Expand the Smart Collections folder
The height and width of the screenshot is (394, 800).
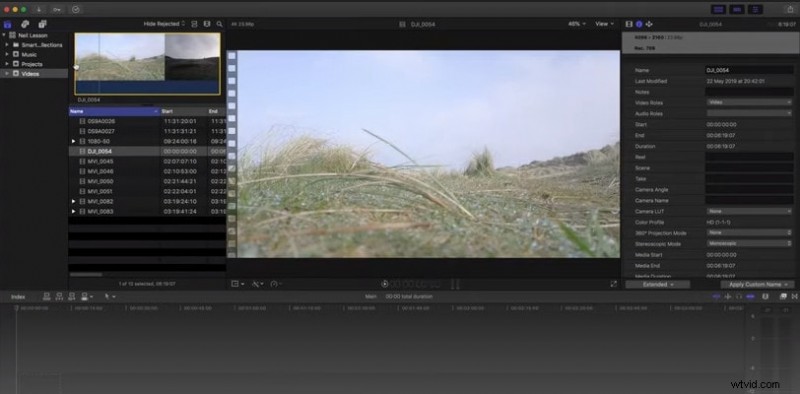click(x=7, y=45)
